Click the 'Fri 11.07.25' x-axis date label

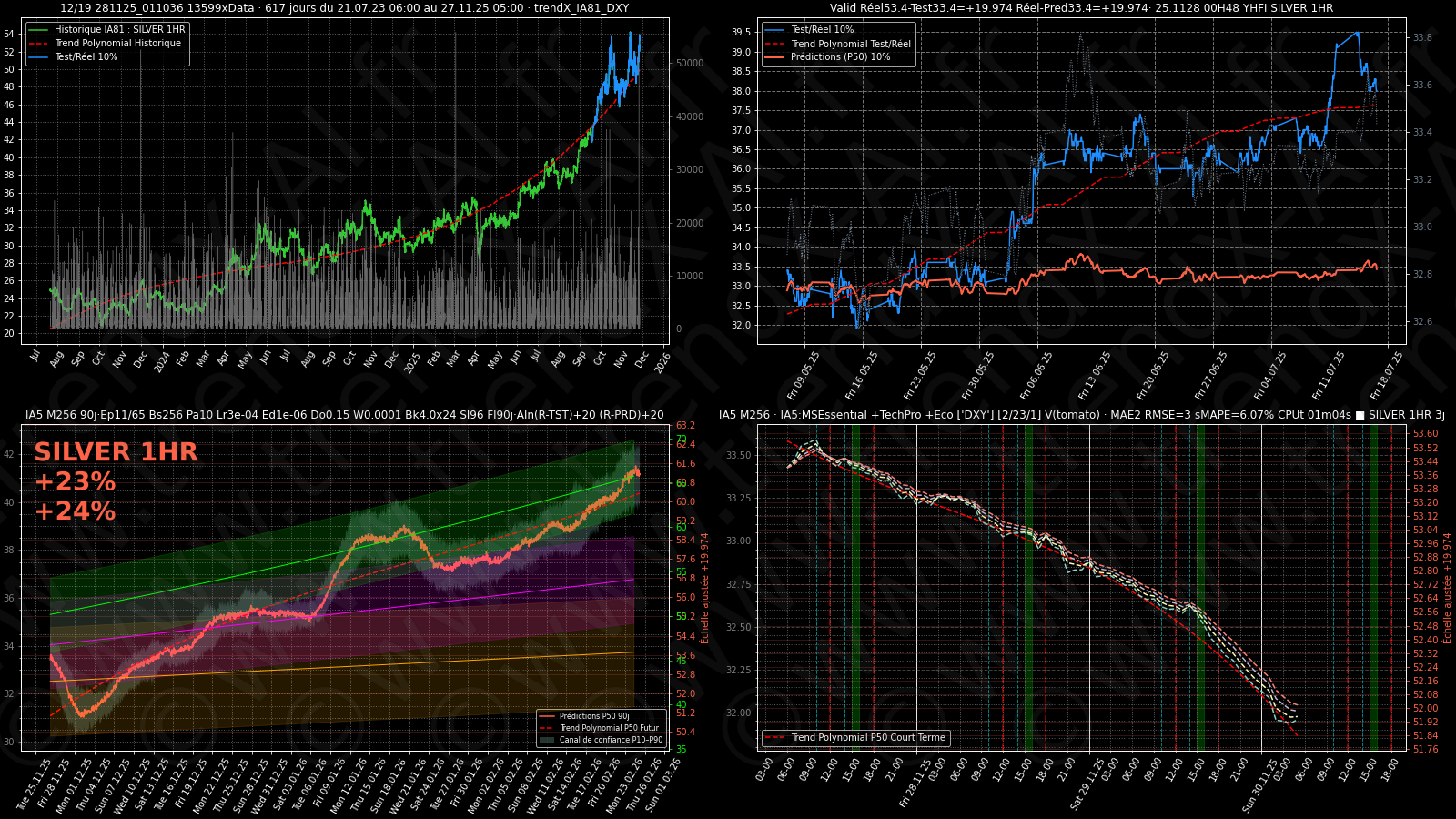tap(1328, 376)
